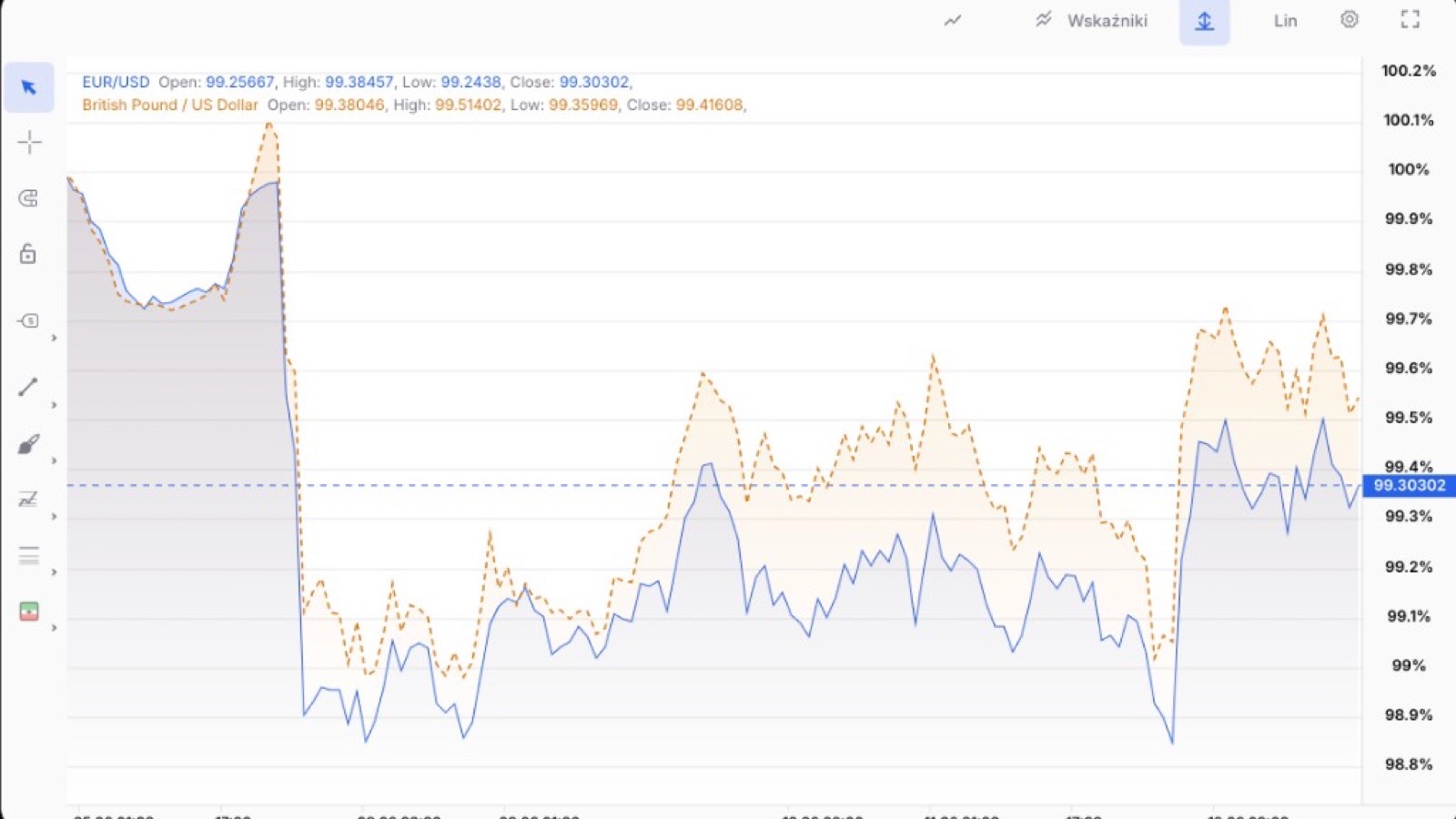Expand the position tool options

tap(54, 628)
